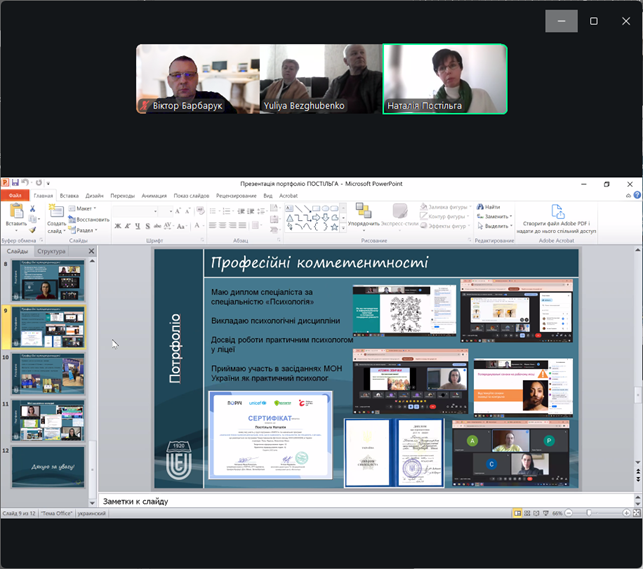Click Контур фигуры shape outline button
This screenshot has width=643, height=569.
click(445, 216)
